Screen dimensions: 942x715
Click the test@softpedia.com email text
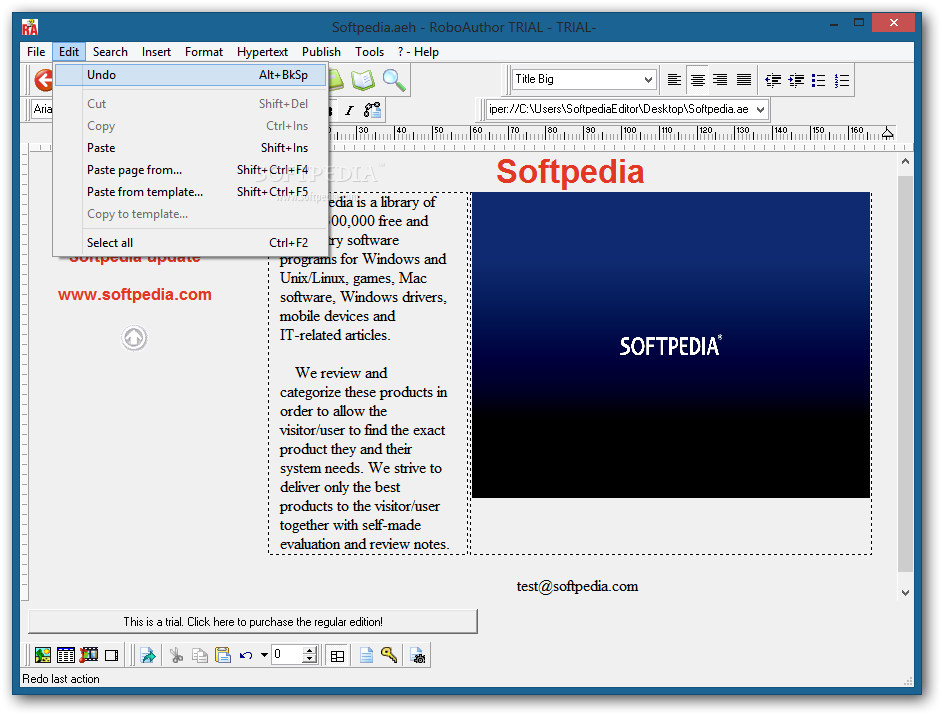tap(577, 586)
